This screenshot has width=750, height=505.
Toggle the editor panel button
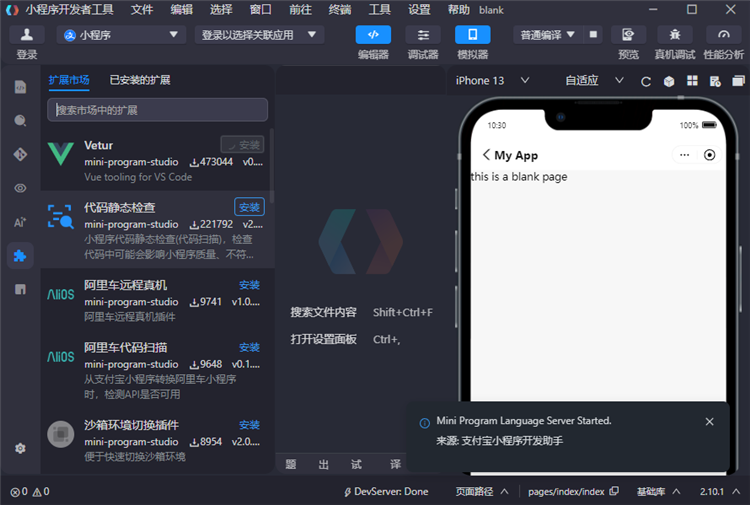click(373, 35)
